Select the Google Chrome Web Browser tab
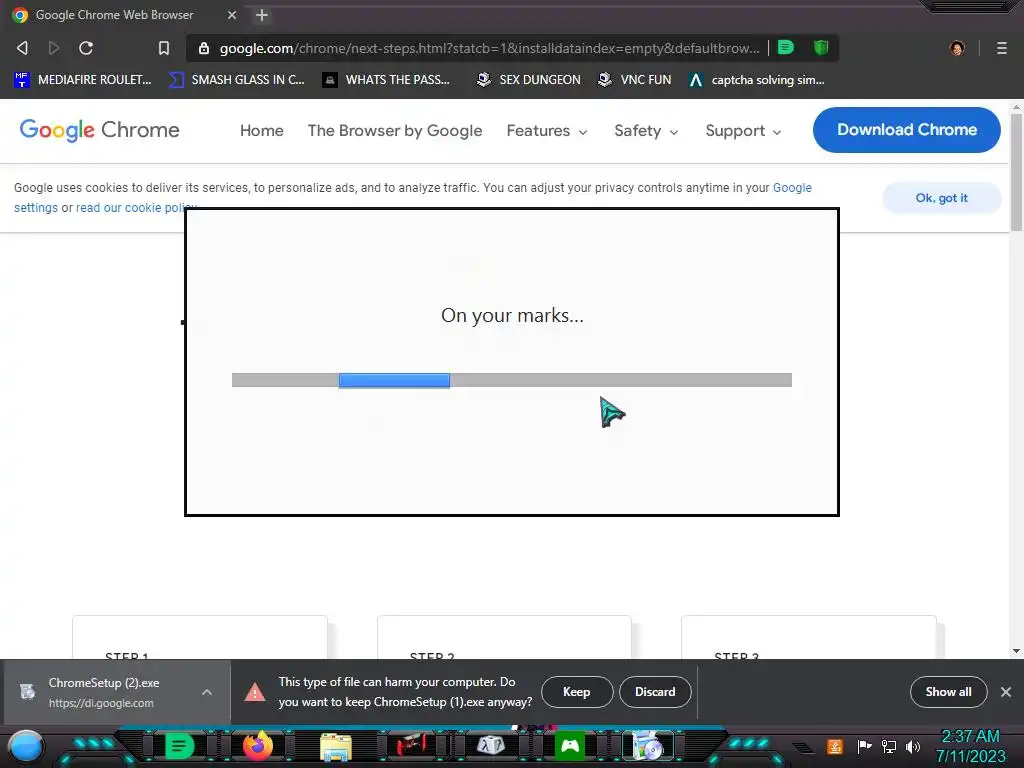 [124, 15]
